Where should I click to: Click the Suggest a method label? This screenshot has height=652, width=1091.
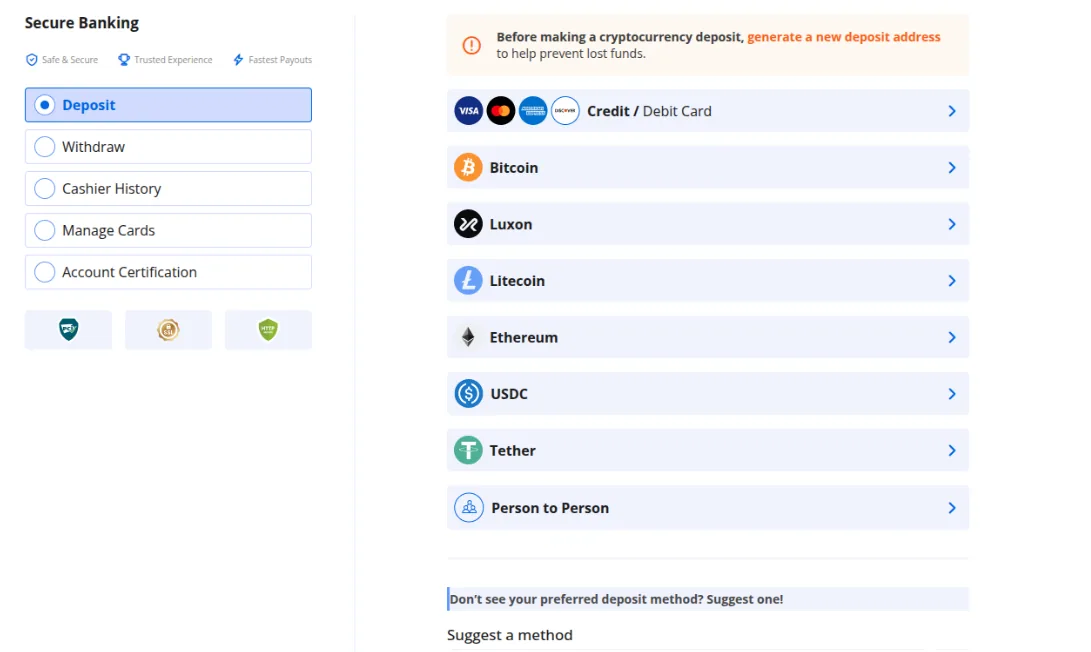(510, 635)
